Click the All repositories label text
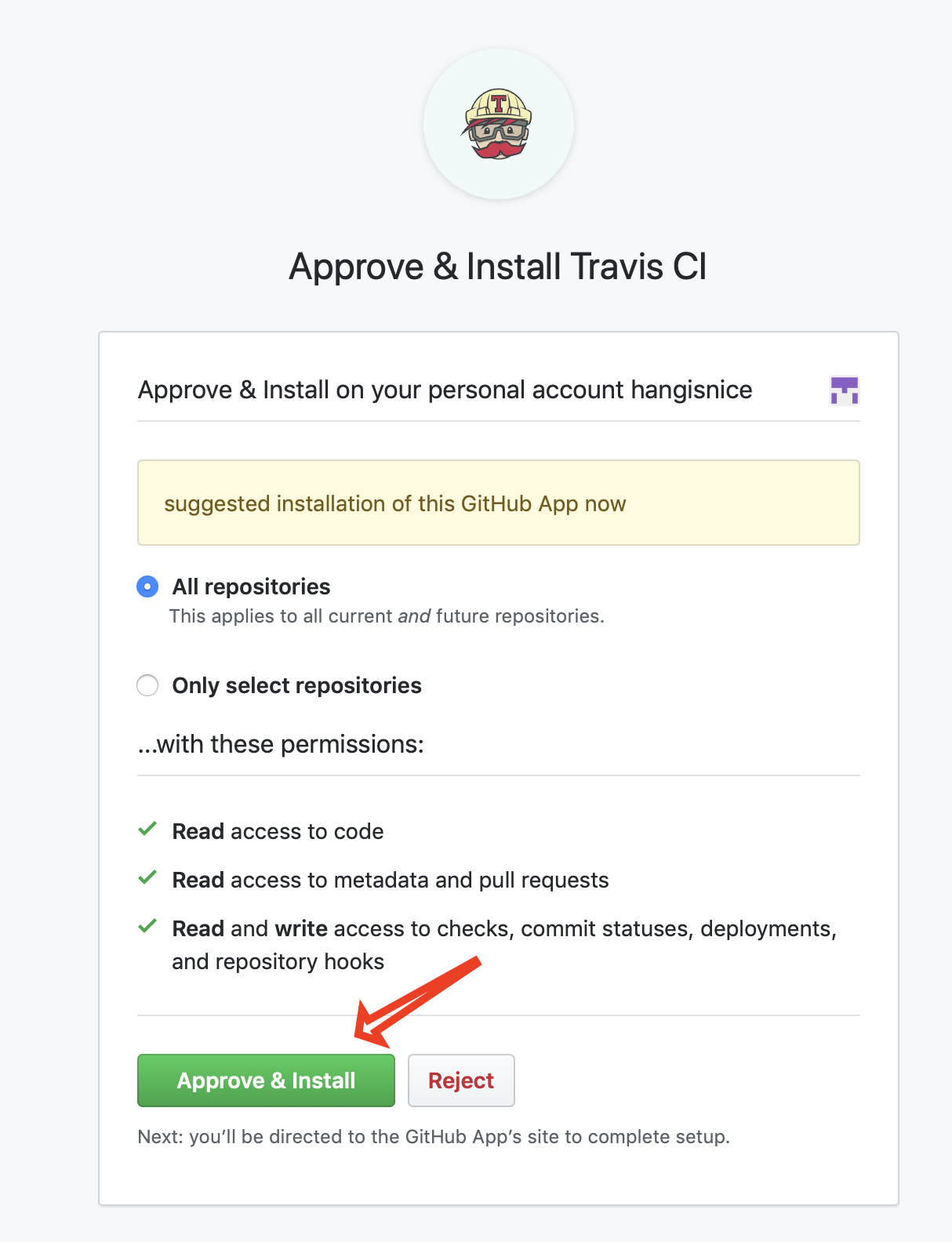Viewport: 952px width, 1242px height. pyautogui.click(x=251, y=586)
